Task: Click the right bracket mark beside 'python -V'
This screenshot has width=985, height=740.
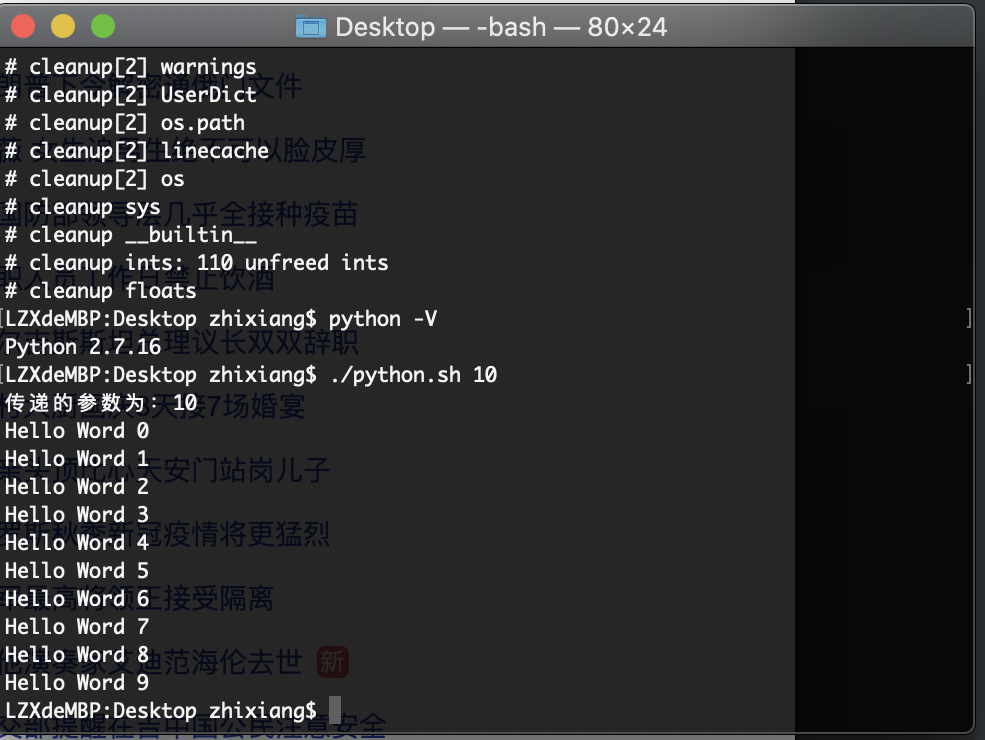Action: coord(969,319)
